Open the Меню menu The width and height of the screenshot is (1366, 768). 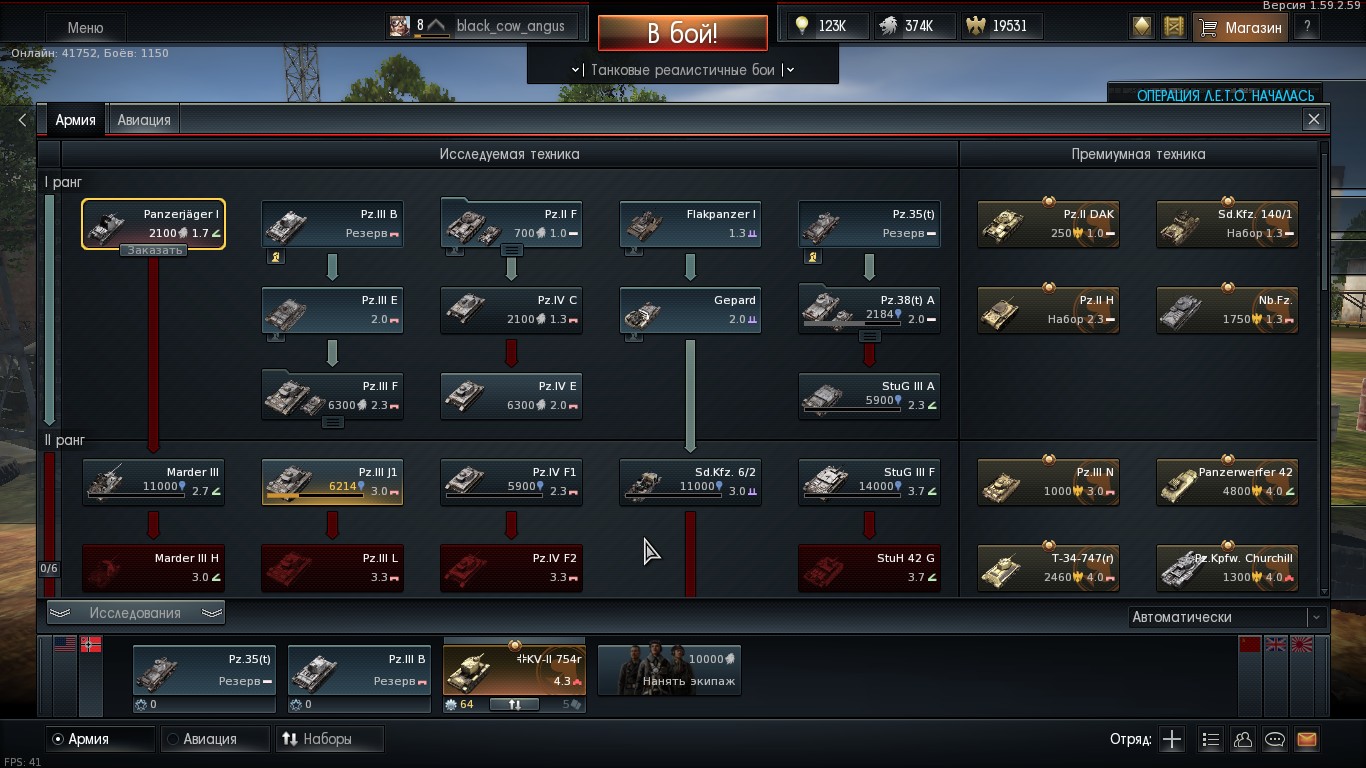pyautogui.click(x=85, y=28)
